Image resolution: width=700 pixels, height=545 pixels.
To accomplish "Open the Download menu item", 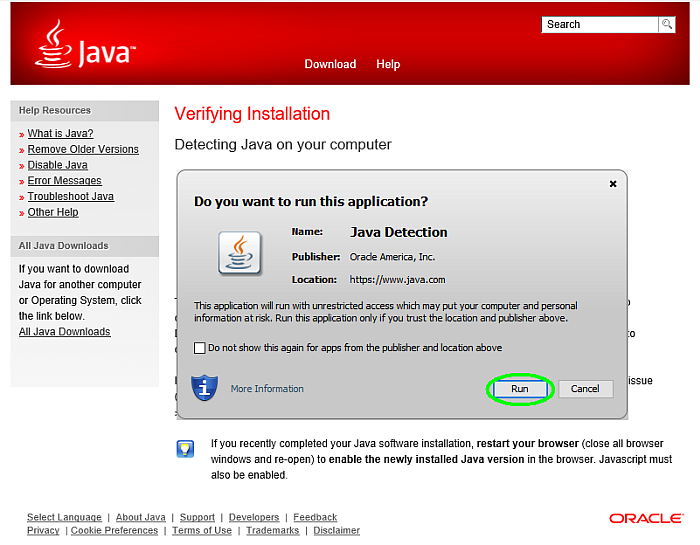I will tap(330, 64).
